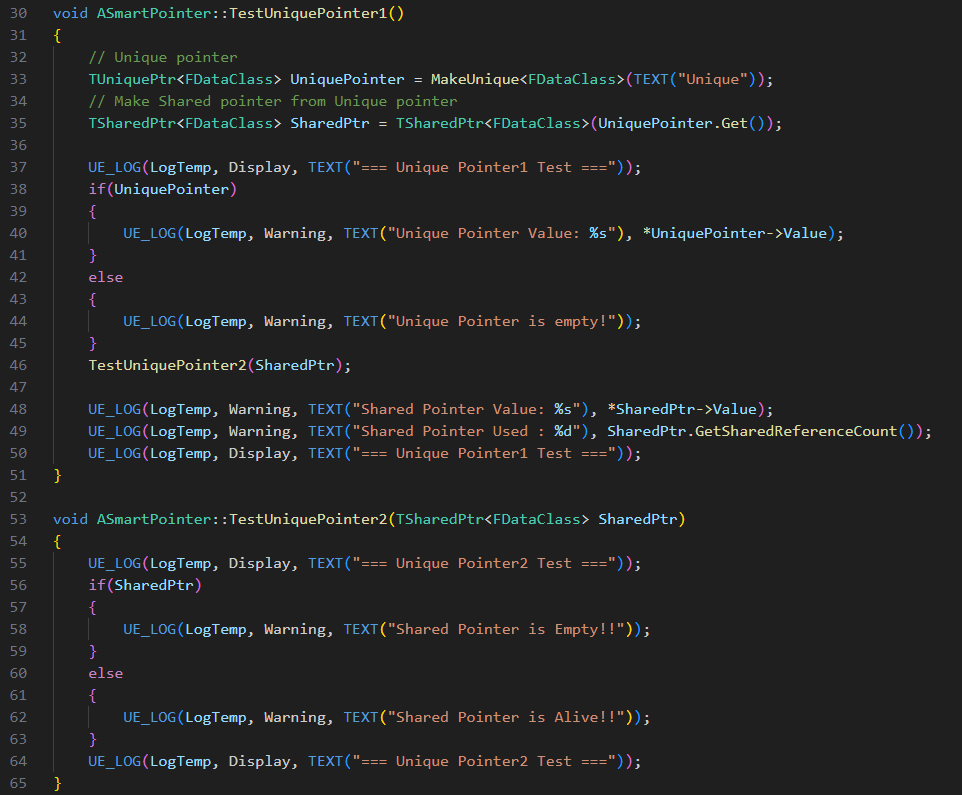
Task: Click the string "Shared Pointer Used : %d"
Action: pos(466,431)
